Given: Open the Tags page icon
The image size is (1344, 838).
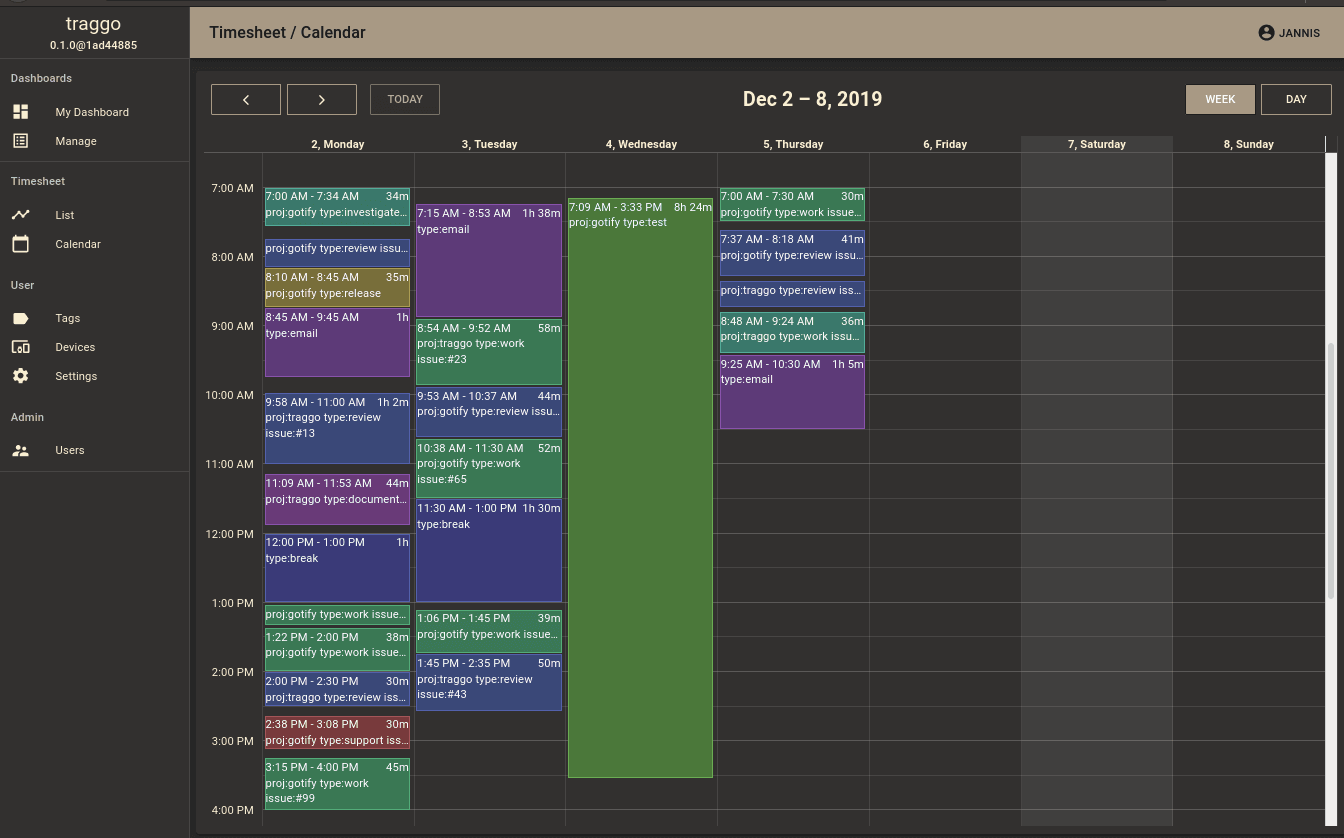Looking at the screenshot, I should [20, 318].
